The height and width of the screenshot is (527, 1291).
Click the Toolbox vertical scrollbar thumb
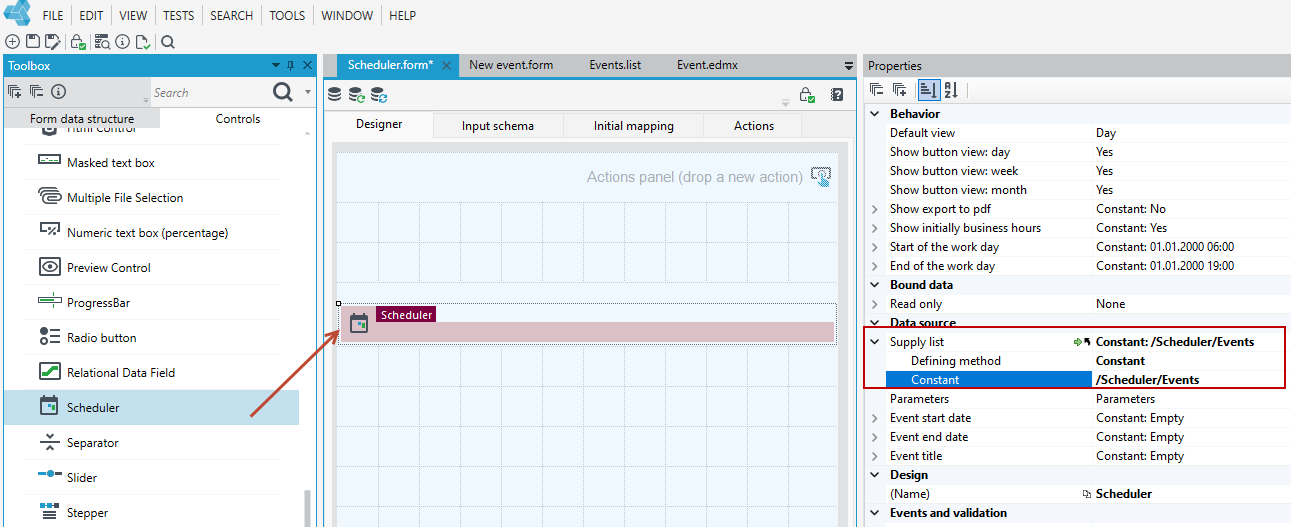[x=307, y=508]
